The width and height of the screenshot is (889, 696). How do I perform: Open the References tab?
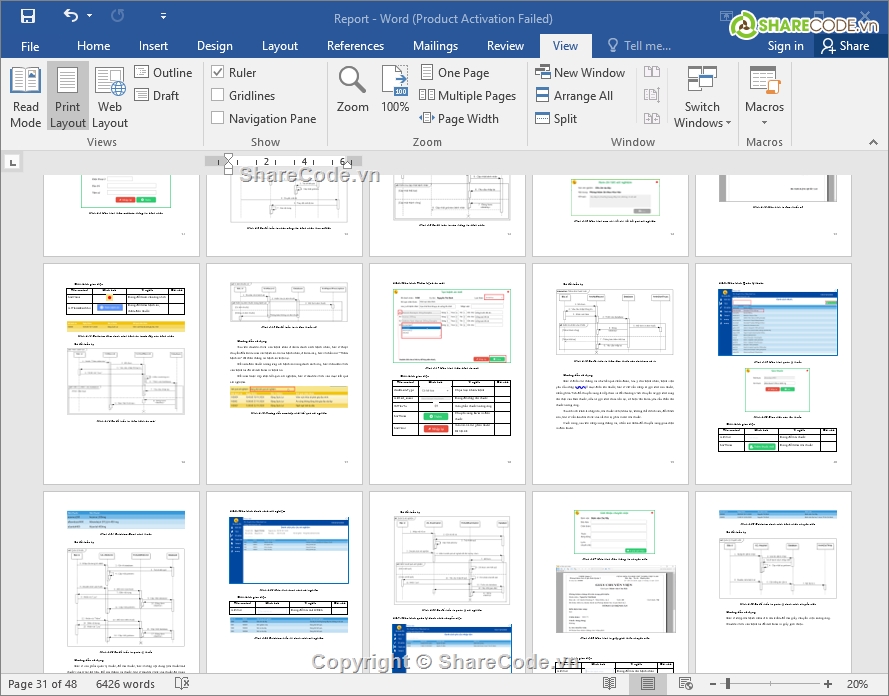(355, 46)
